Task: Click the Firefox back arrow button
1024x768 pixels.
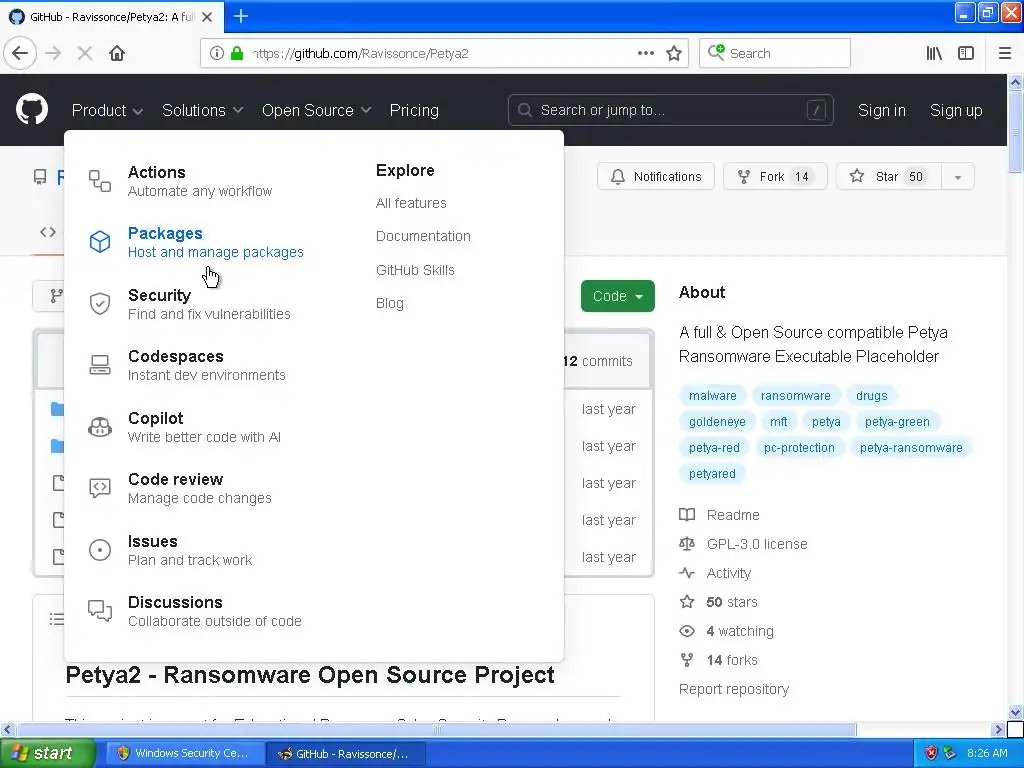Action: point(20,54)
